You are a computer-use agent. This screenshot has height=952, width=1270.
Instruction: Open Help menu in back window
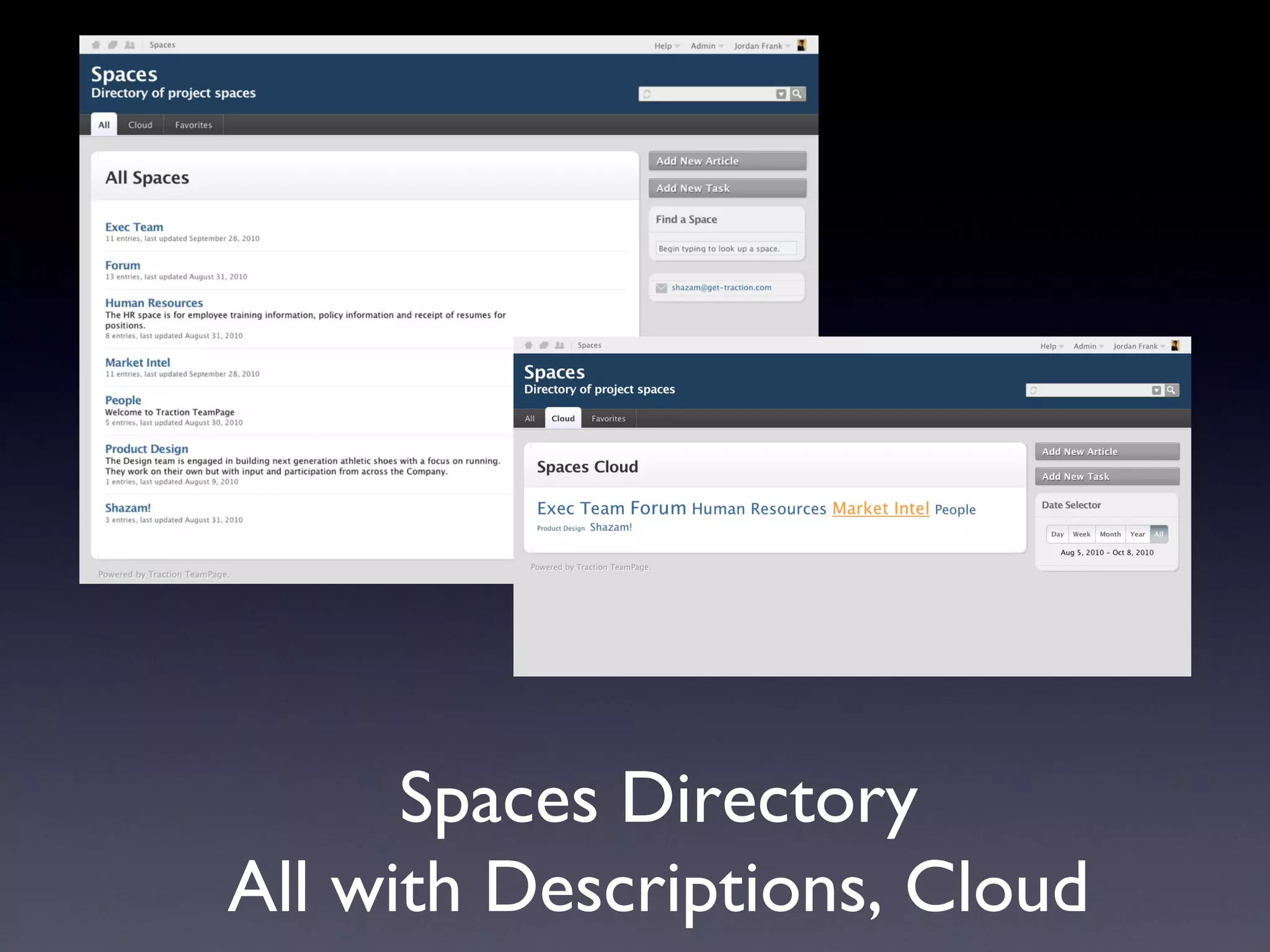point(667,46)
